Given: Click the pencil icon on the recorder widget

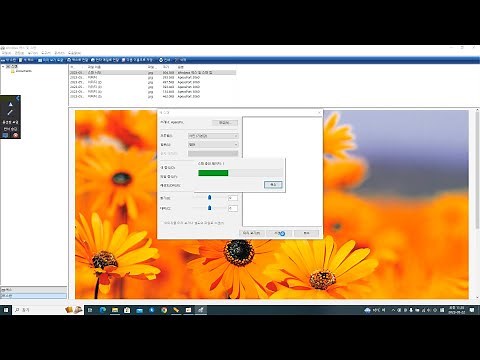Looking at the screenshot, I should 10,113.
